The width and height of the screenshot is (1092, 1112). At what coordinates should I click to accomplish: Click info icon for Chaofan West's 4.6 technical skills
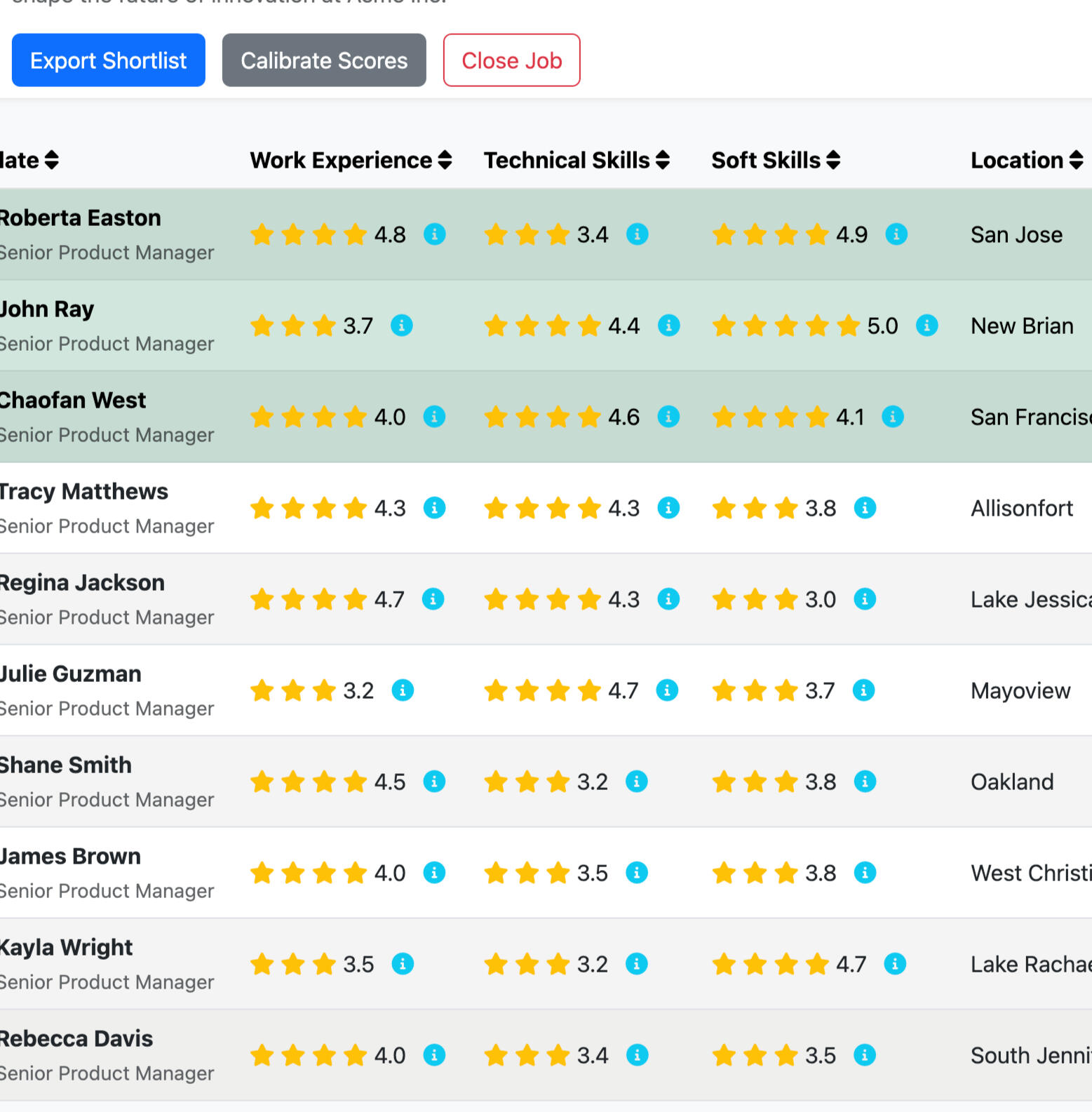pyautogui.click(x=668, y=417)
